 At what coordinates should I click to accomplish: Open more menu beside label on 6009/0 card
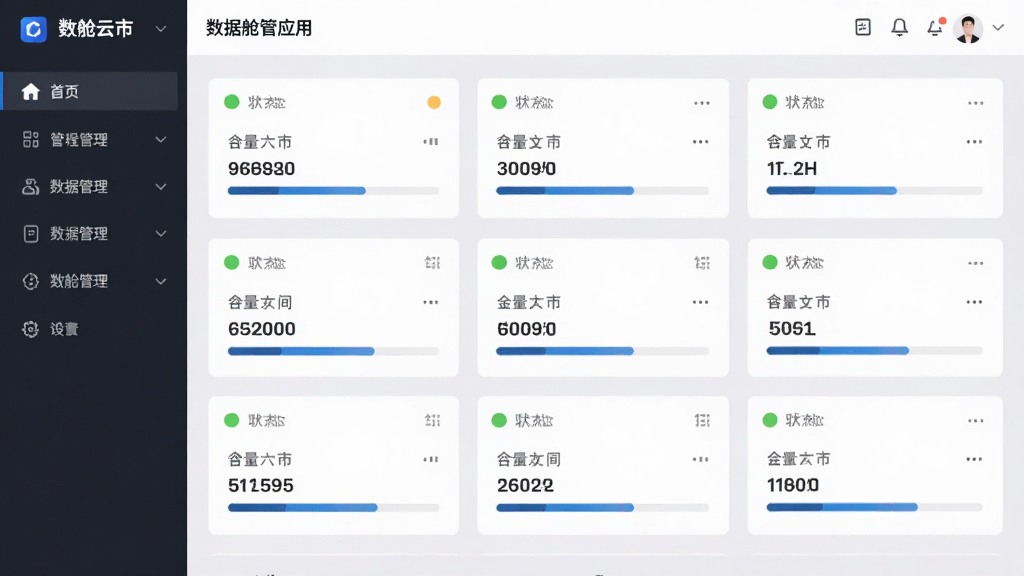(x=701, y=302)
